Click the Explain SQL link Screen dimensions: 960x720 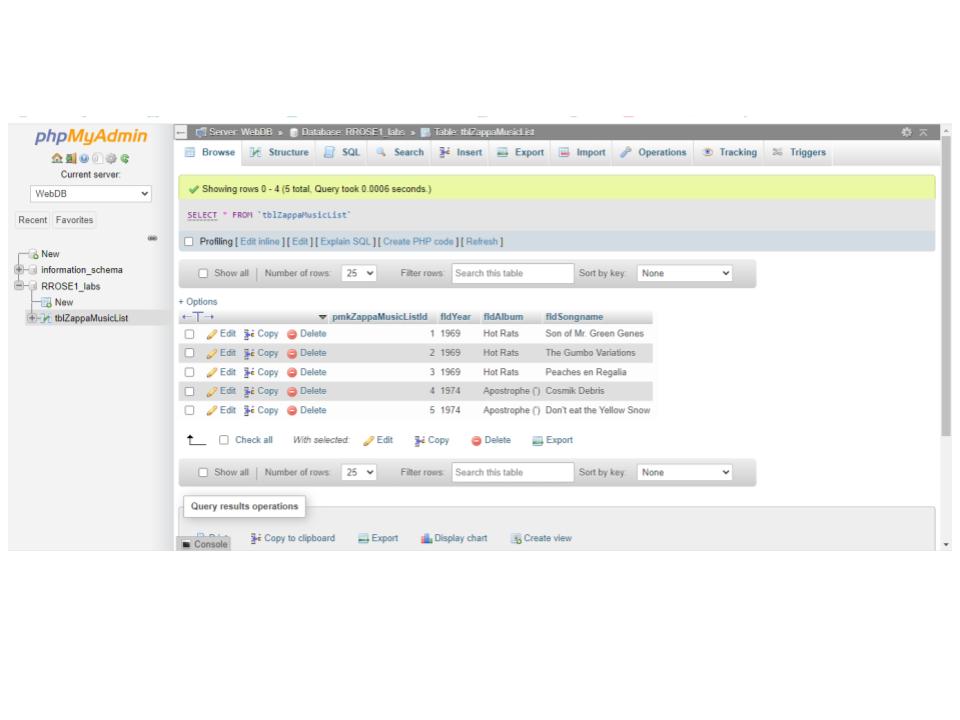pos(346,241)
